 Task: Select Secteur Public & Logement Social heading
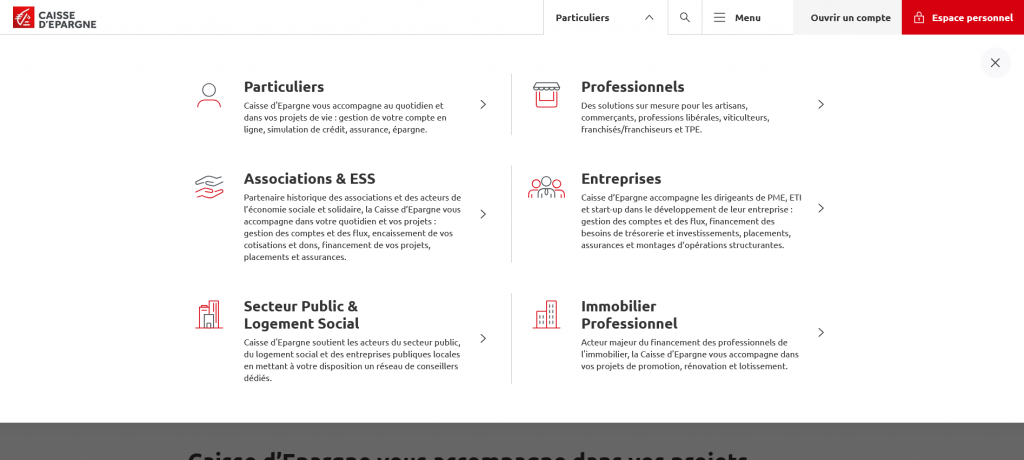point(301,315)
